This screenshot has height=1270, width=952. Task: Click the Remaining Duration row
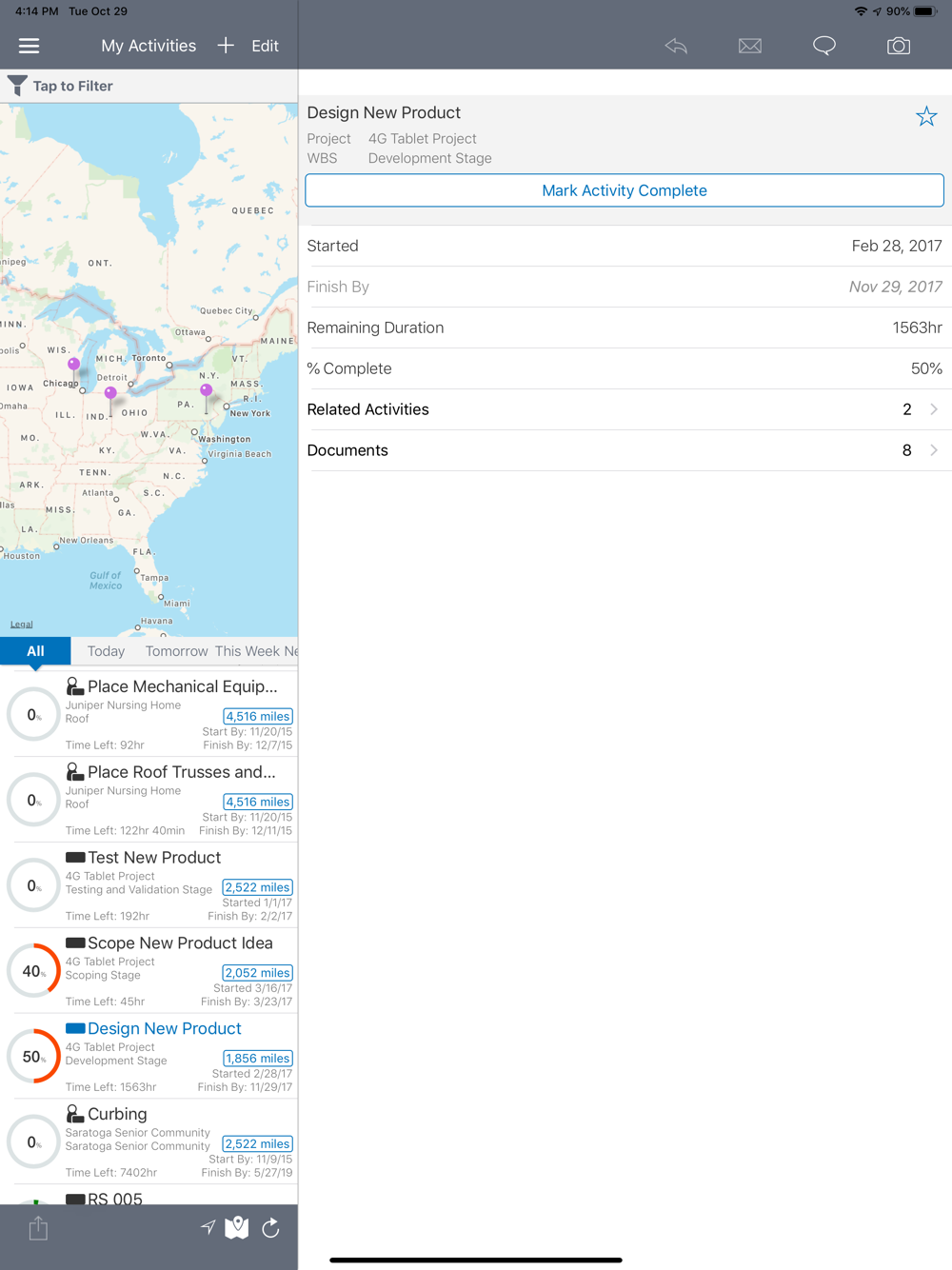pos(625,327)
